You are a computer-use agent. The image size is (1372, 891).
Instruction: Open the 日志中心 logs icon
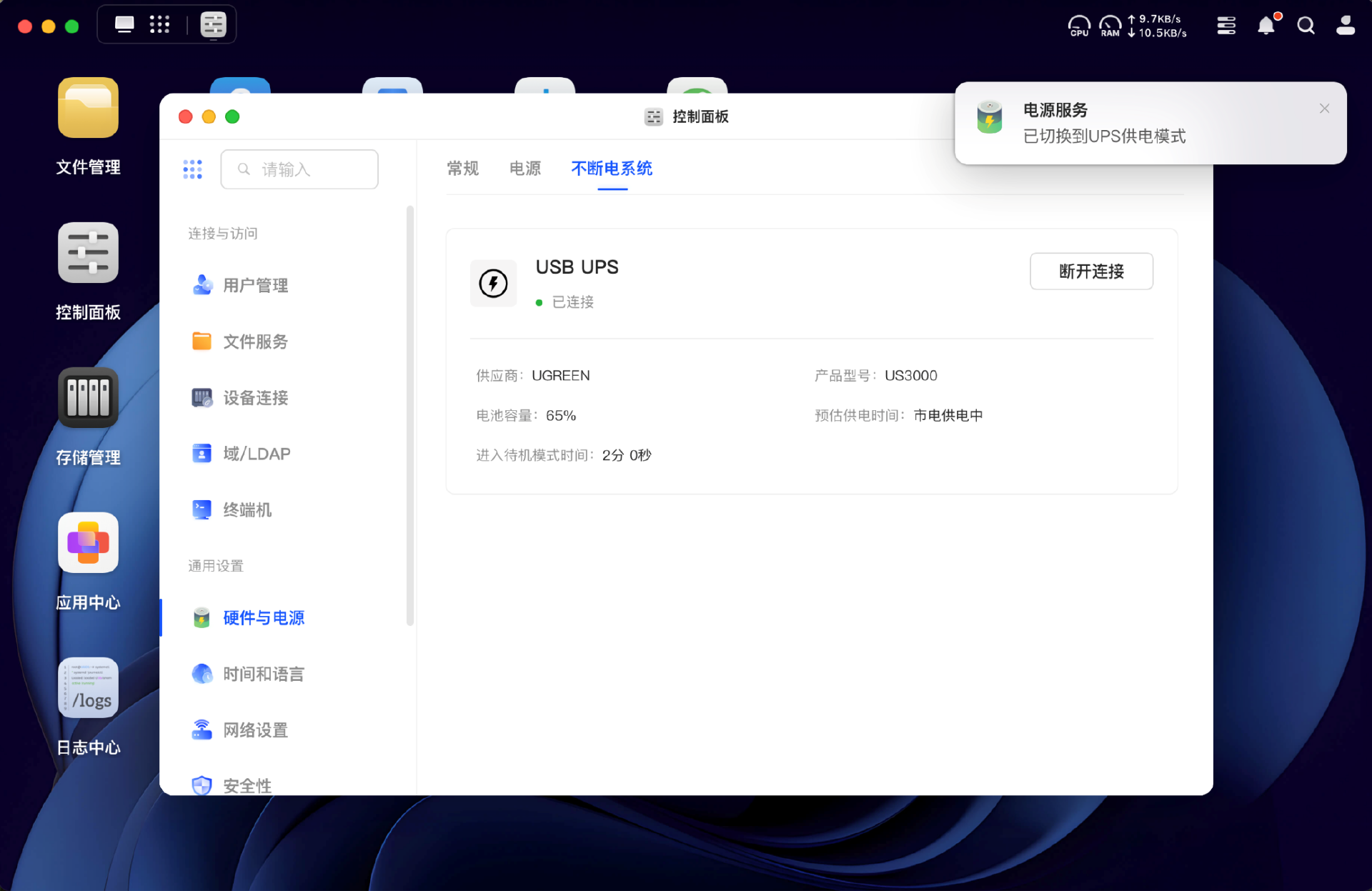[x=88, y=688]
